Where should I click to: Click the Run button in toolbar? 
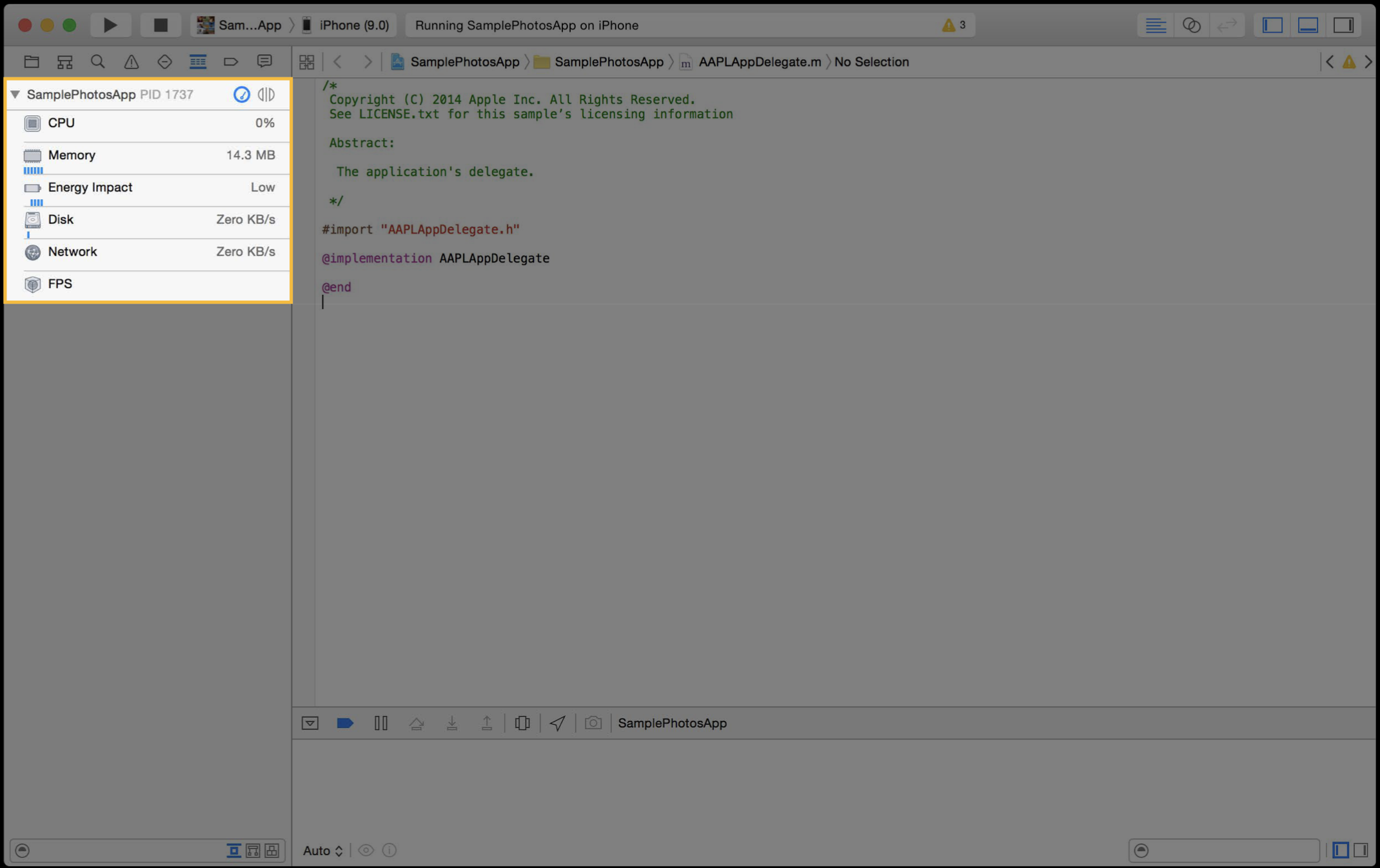(x=110, y=25)
